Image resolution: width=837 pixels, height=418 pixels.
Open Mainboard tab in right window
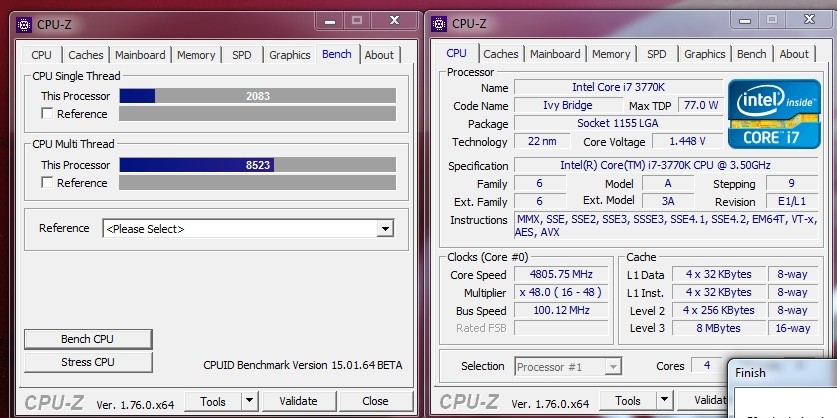click(x=555, y=54)
